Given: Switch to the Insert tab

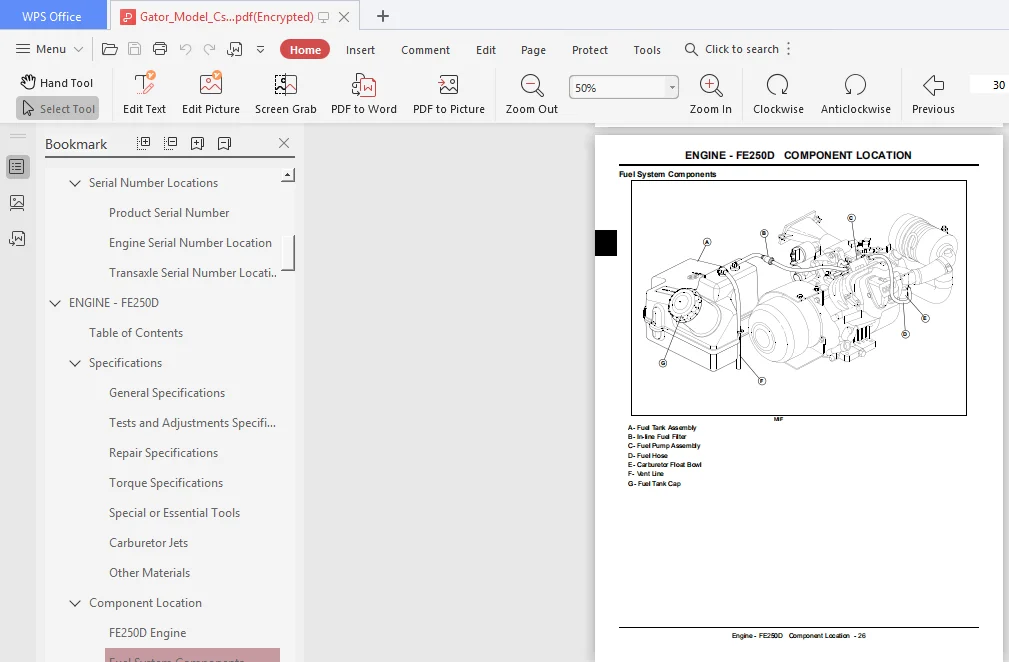Looking at the screenshot, I should (360, 50).
